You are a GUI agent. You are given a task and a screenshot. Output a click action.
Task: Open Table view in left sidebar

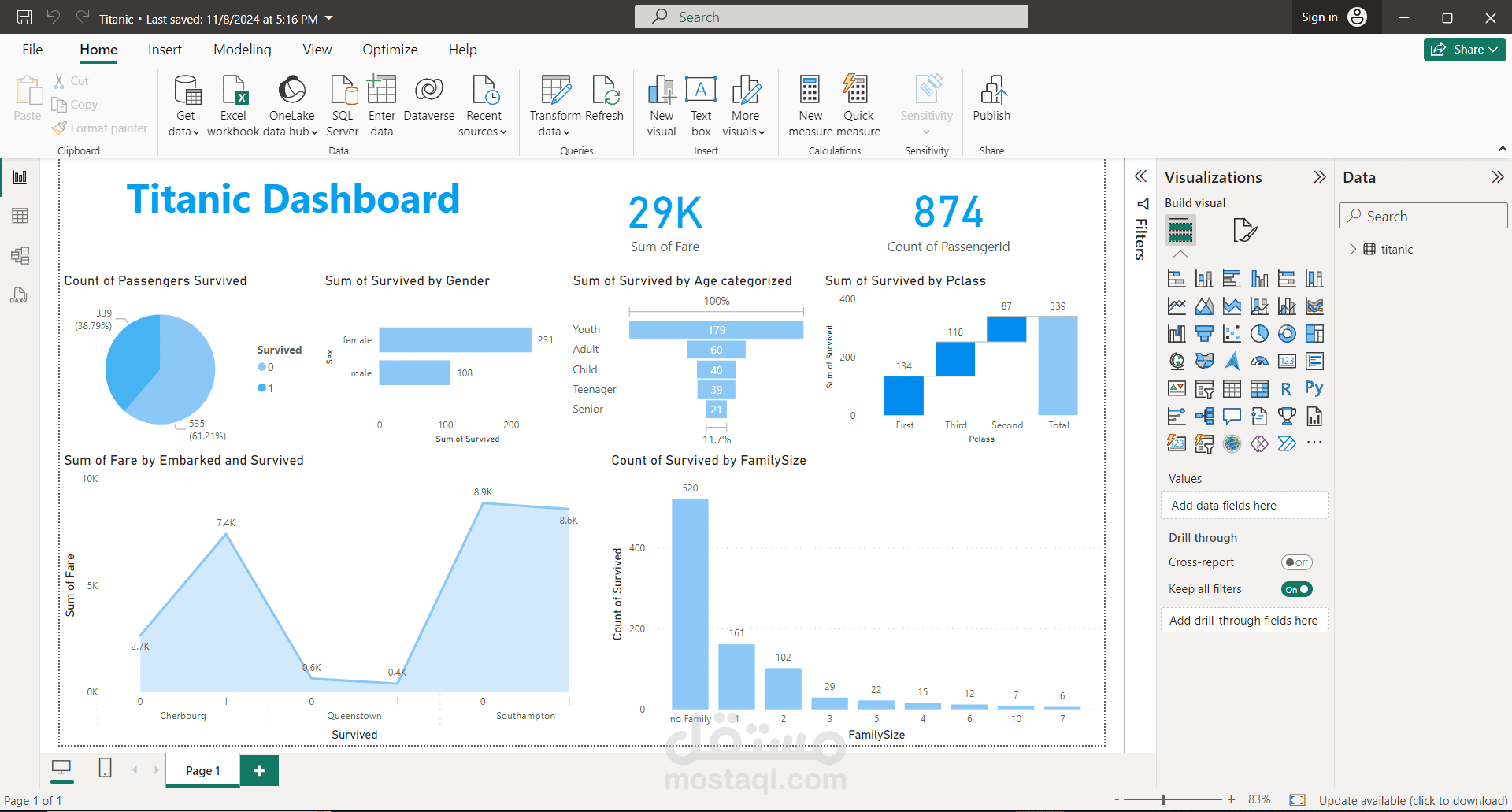click(20, 216)
